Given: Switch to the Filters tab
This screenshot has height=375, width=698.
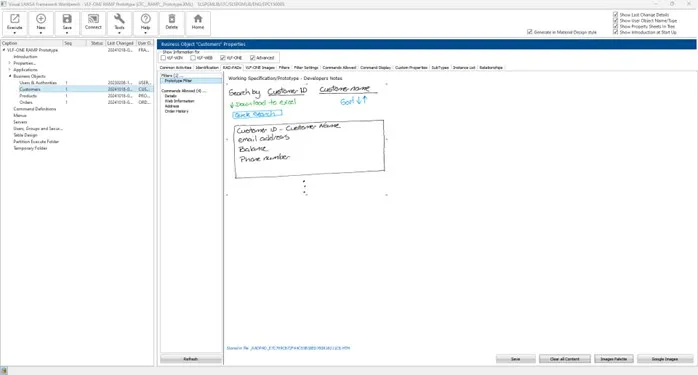Looking at the screenshot, I should tap(284, 68).
